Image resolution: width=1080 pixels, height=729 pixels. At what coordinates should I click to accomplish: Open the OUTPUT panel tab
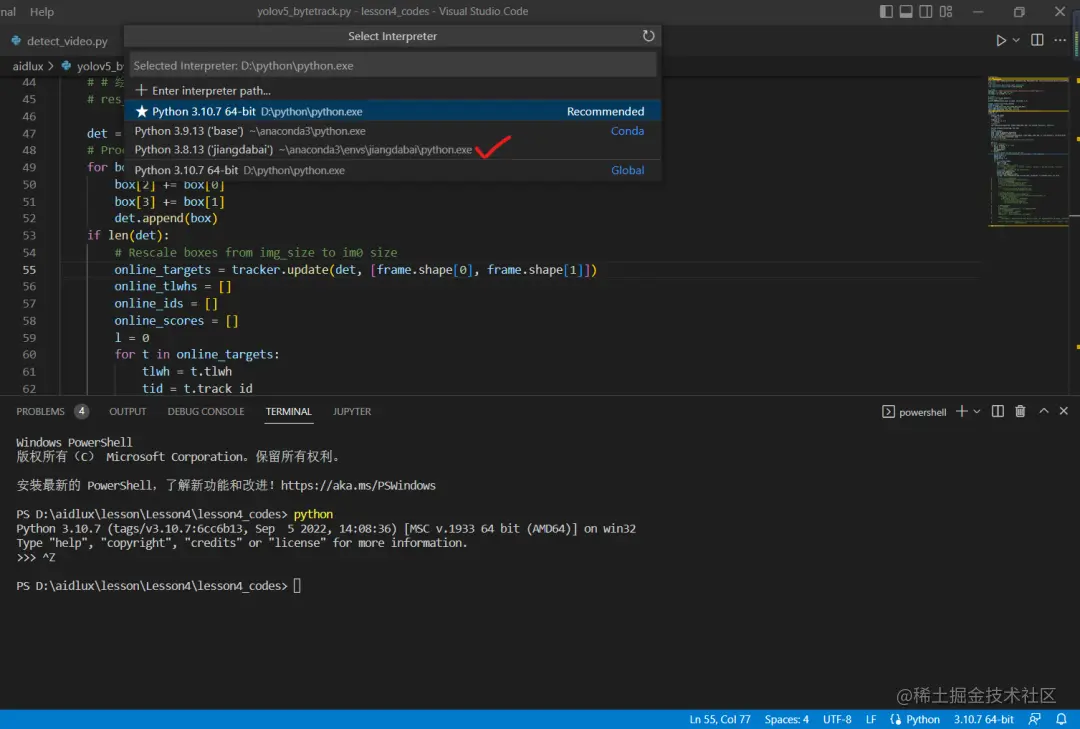click(x=127, y=411)
